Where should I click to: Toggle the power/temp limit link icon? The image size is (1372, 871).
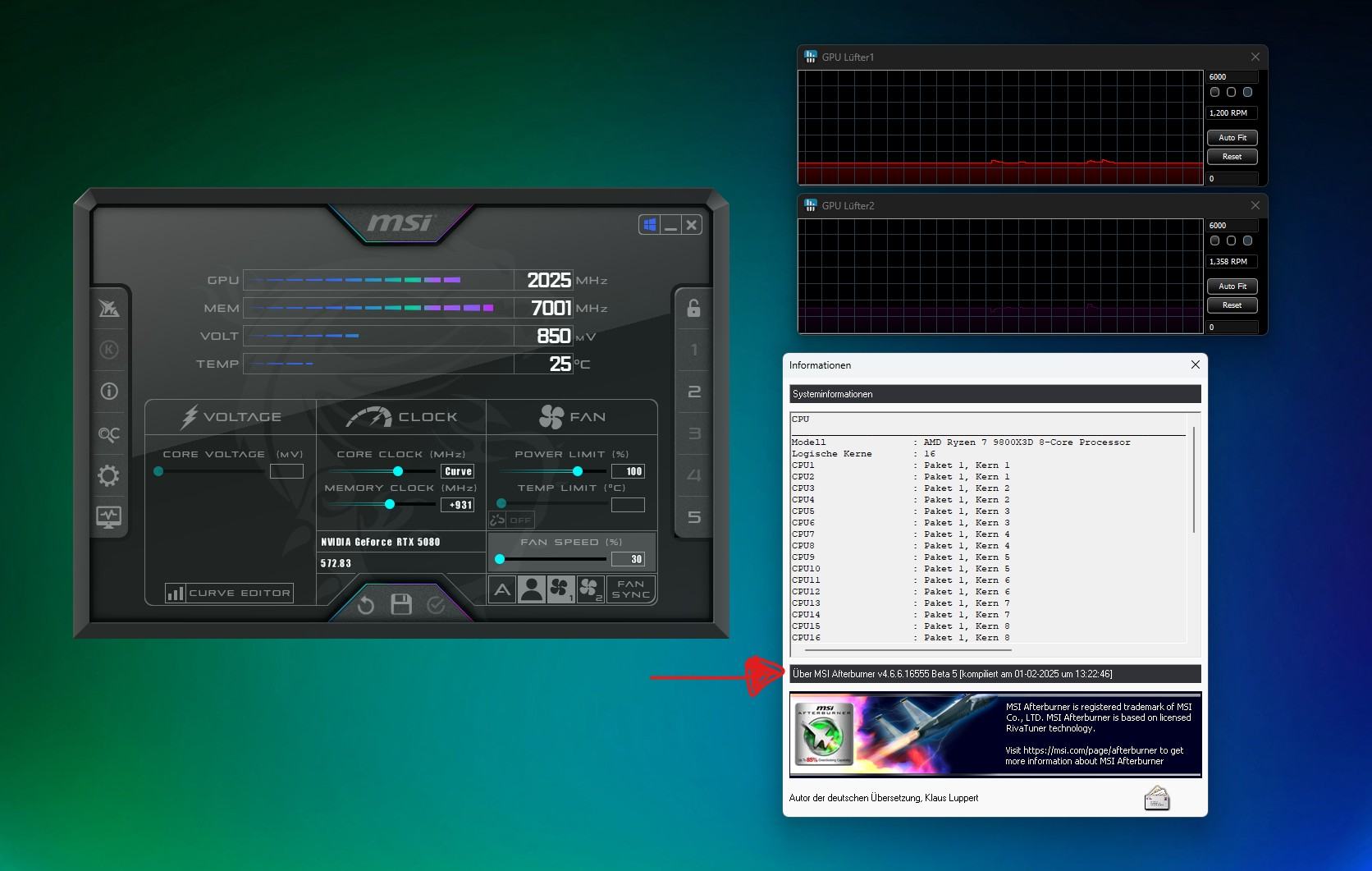[x=496, y=520]
